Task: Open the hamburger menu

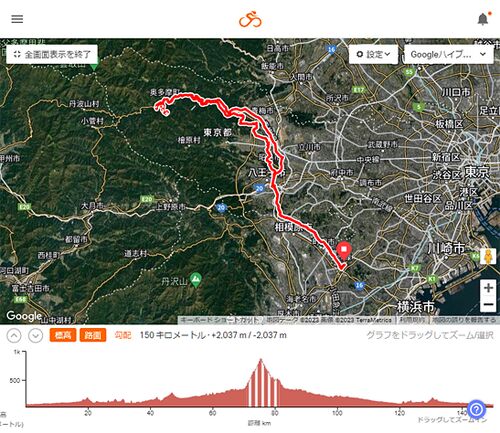Action: click(x=17, y=19)
